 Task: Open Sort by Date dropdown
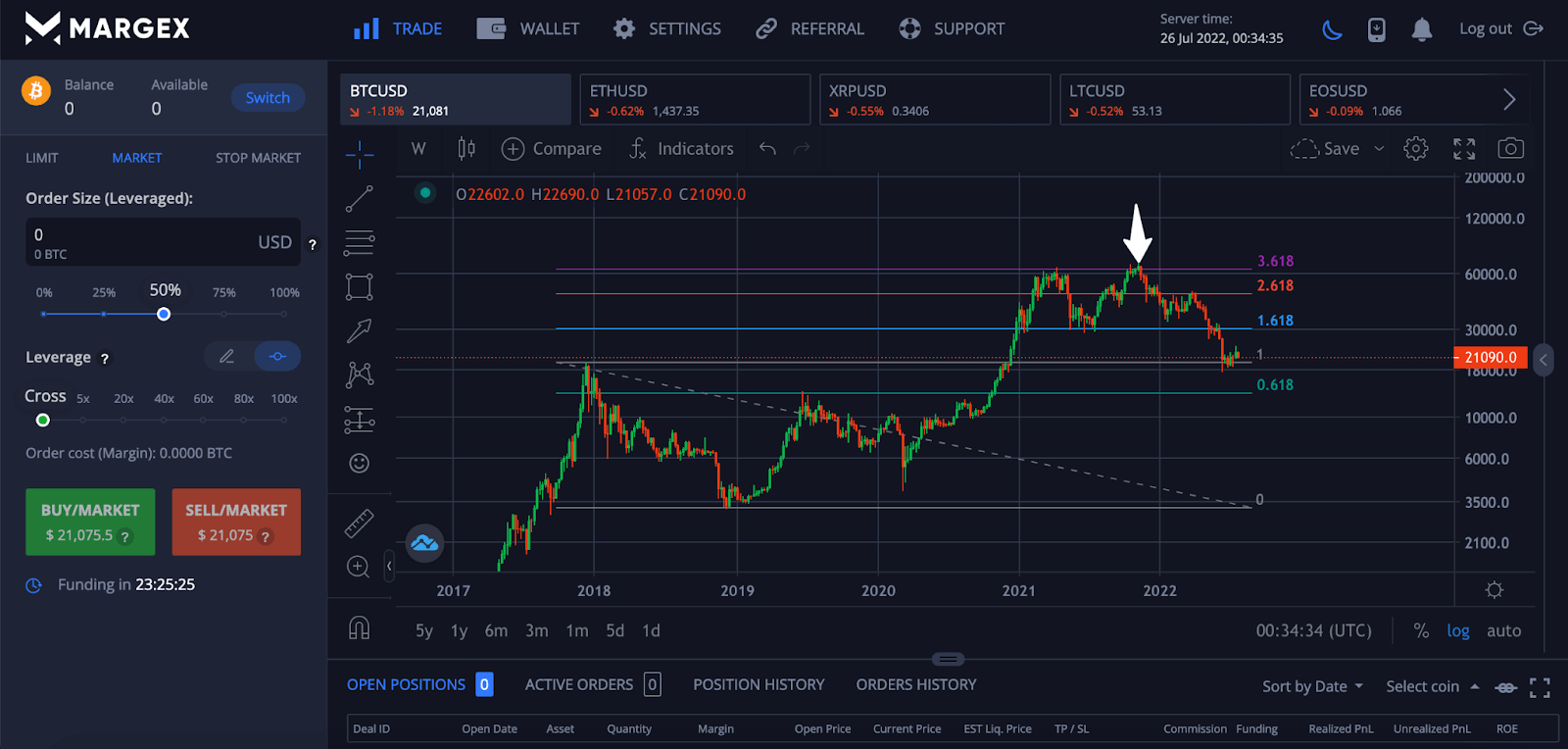tap(1312, 686)
